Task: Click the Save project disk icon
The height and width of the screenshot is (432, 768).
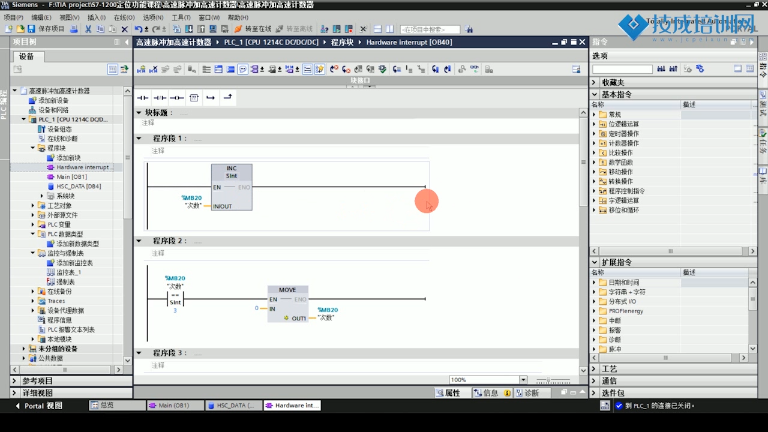Action: (31, 29)
